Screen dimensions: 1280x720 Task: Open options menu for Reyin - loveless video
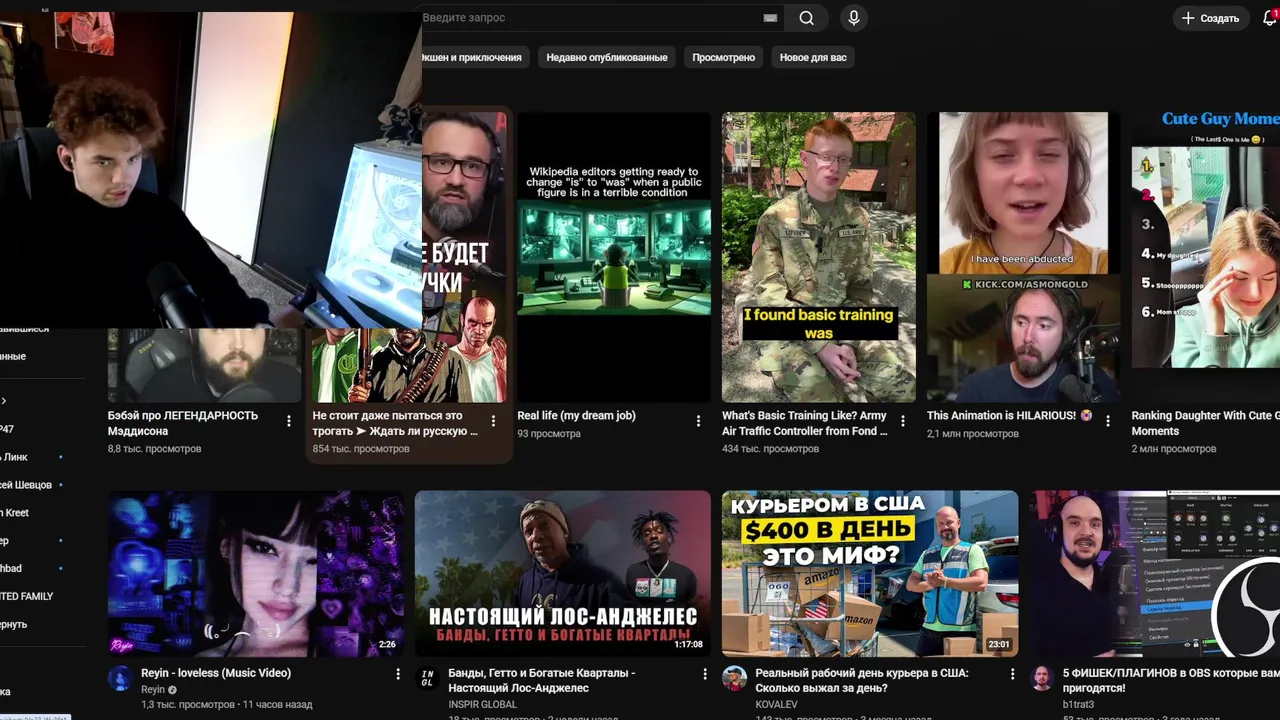pos(398,675)
